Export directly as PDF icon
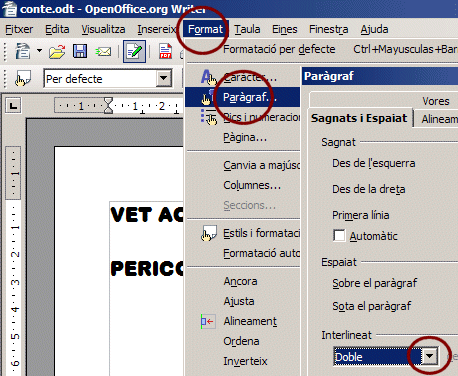 pyautogui.click(x=165, y=52)
